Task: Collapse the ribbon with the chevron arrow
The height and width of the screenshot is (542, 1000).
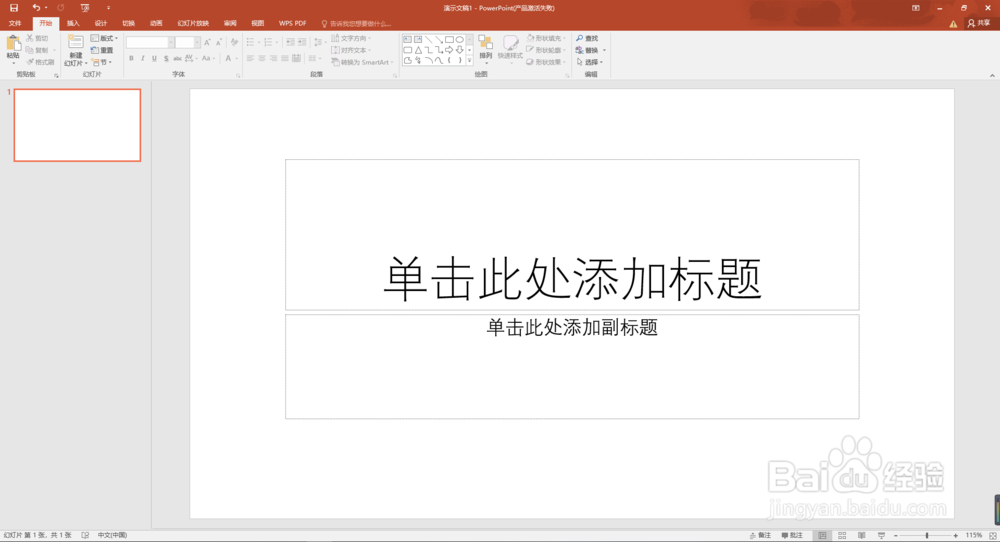Action: tap(992, 75)
